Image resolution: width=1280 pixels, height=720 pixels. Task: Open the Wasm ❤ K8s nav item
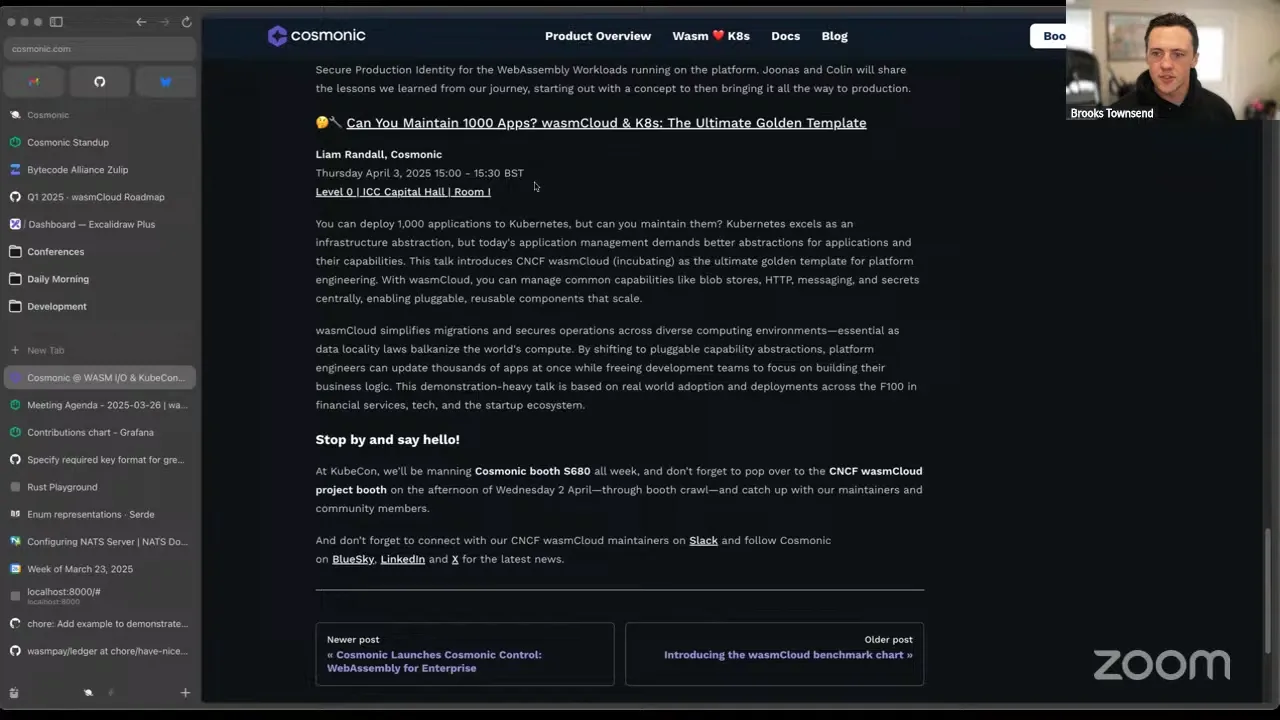(x=711, y=36)
